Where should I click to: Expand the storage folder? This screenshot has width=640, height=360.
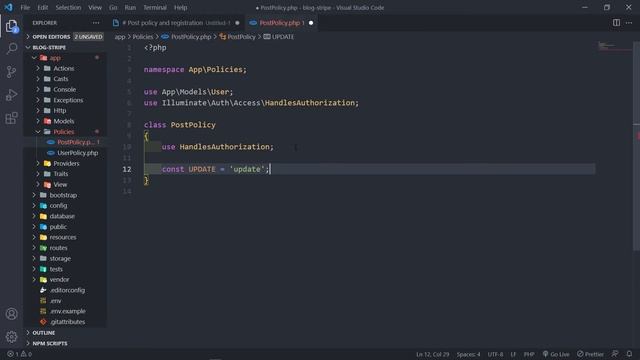point(60,258)
